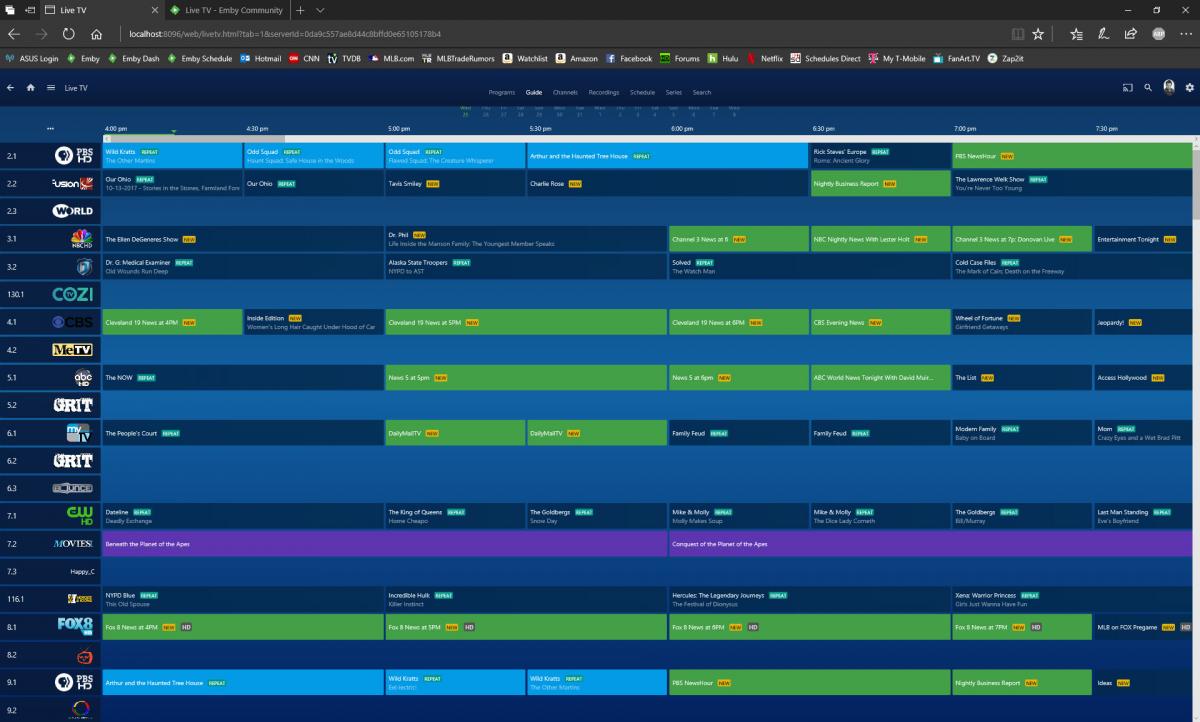The image size is (1200, 722).
Task: Open browser reading view icon
Action: (1016, 33)
